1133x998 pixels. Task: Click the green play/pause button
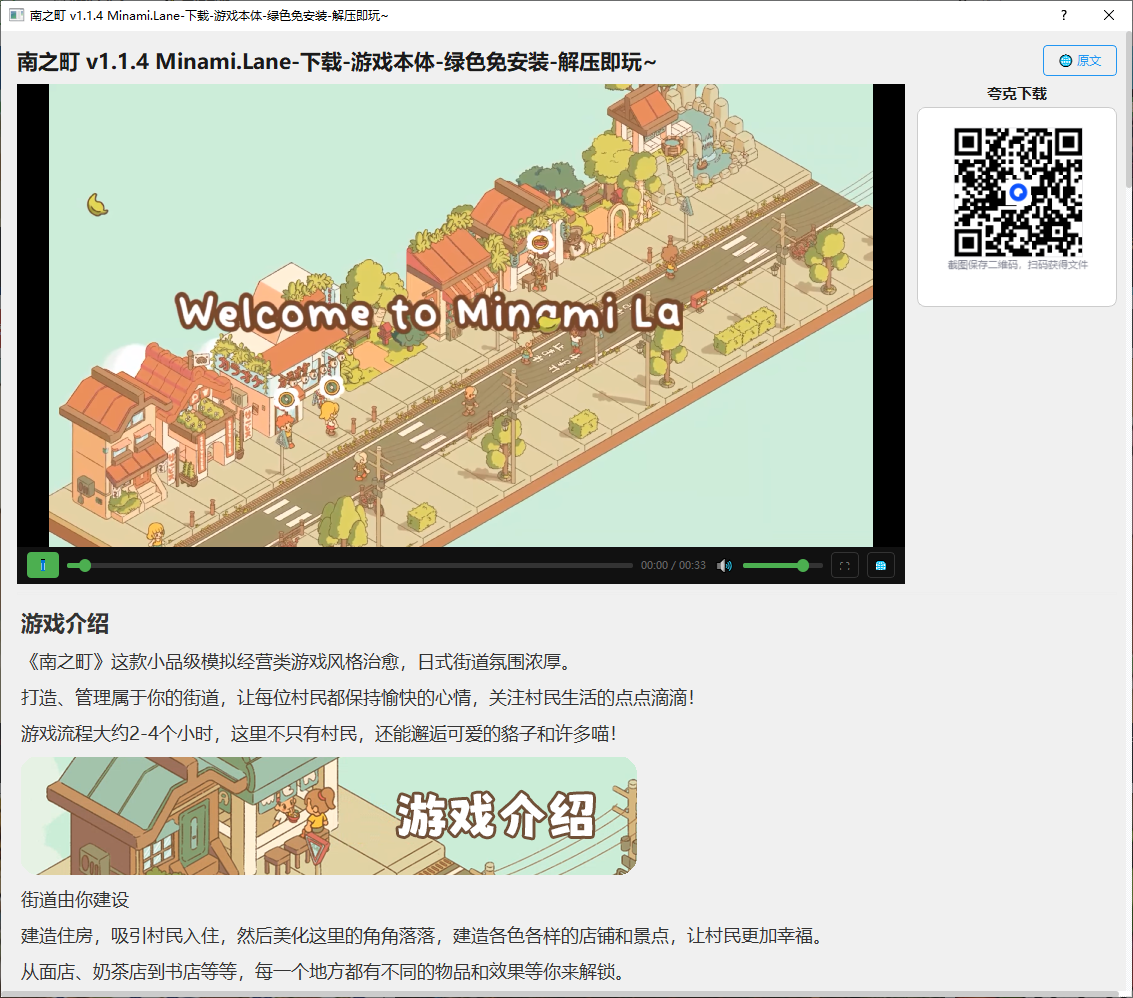tap(43, 565)
